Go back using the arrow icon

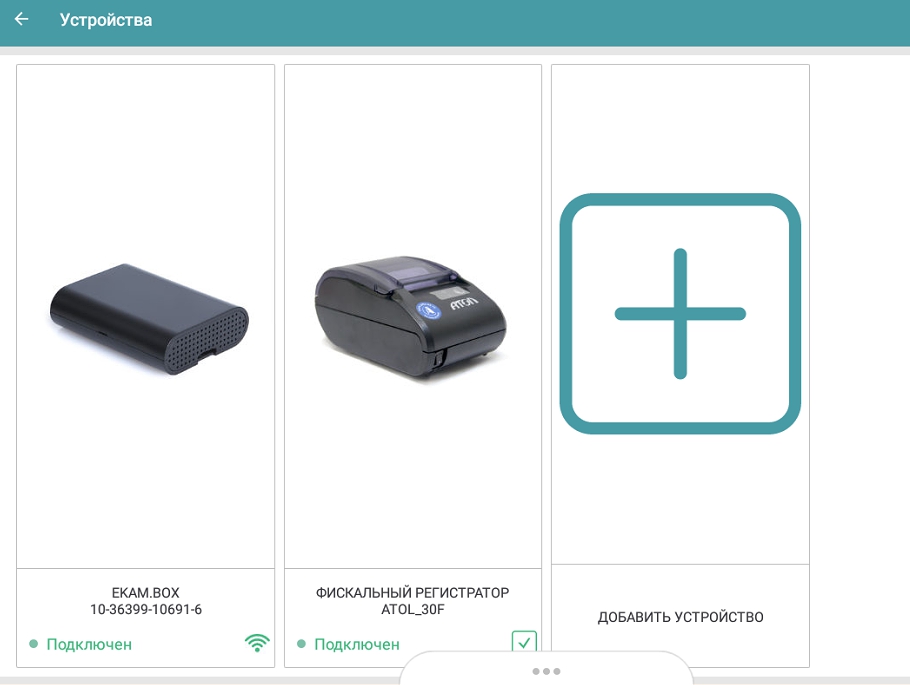click(21, 19)
